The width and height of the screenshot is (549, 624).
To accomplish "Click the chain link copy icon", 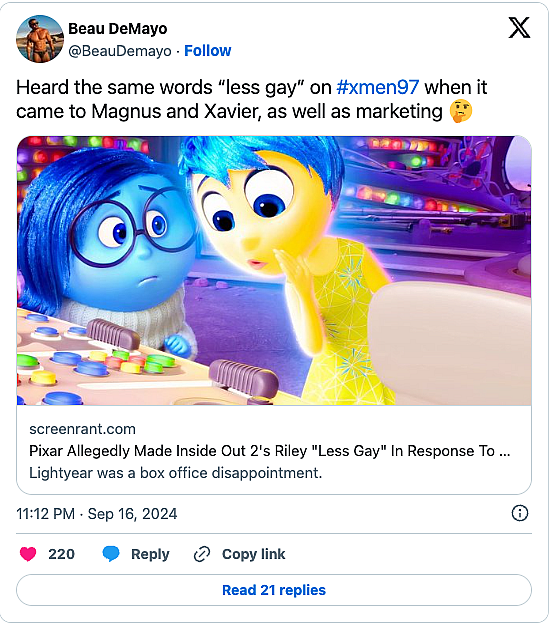I will coord(202,554).
